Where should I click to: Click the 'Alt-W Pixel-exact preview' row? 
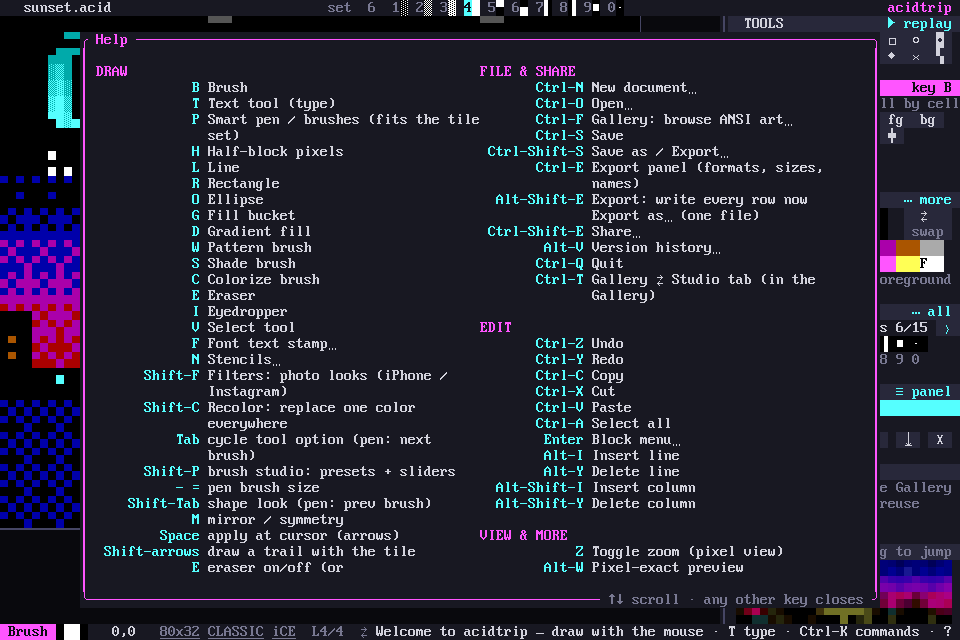tap(643, 568)
